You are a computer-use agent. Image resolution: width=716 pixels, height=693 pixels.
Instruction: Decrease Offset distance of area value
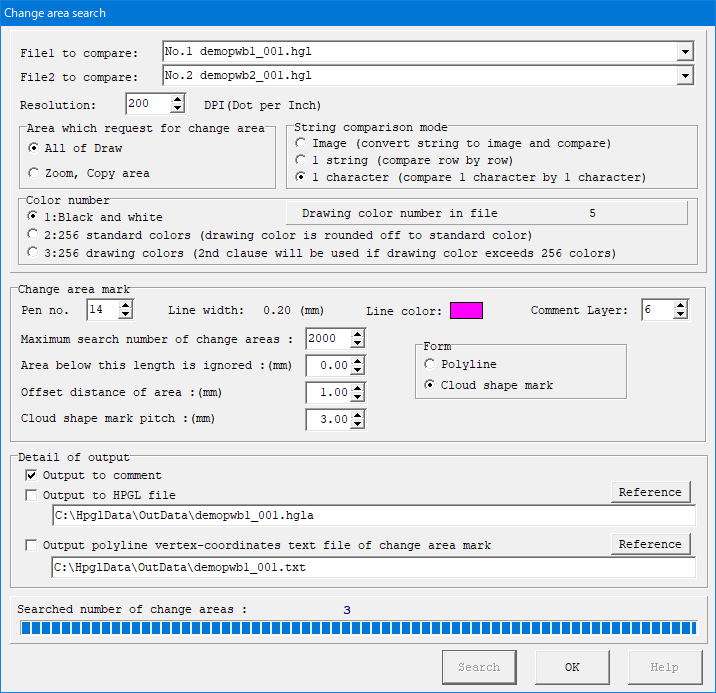pyautogui.click(x=358, y=397)
